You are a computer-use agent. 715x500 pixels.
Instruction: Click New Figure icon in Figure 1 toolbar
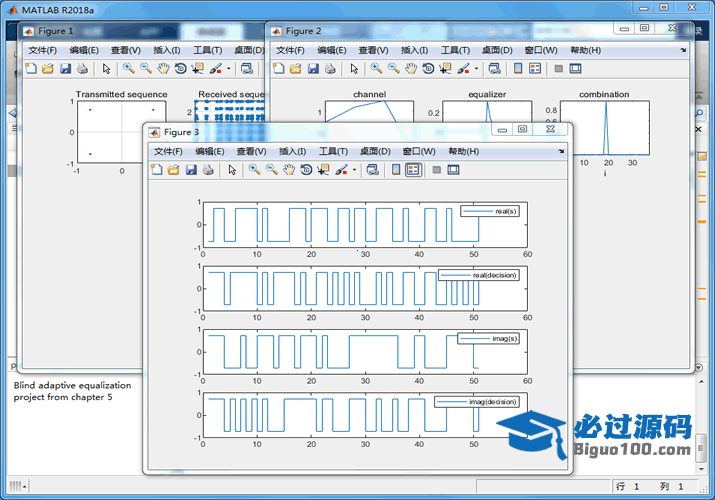point(31,69)
